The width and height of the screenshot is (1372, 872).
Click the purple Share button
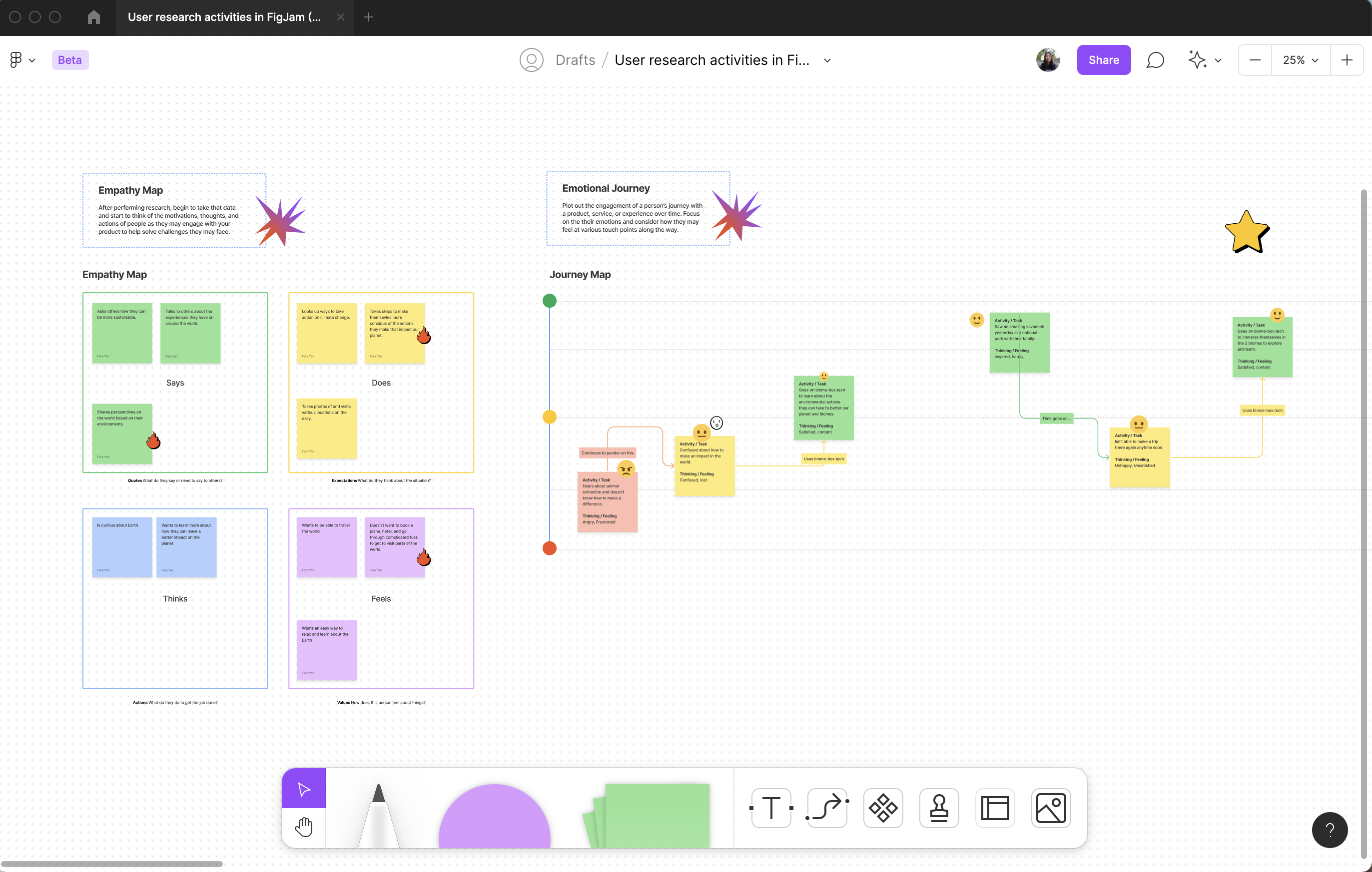click(1103, 60)
